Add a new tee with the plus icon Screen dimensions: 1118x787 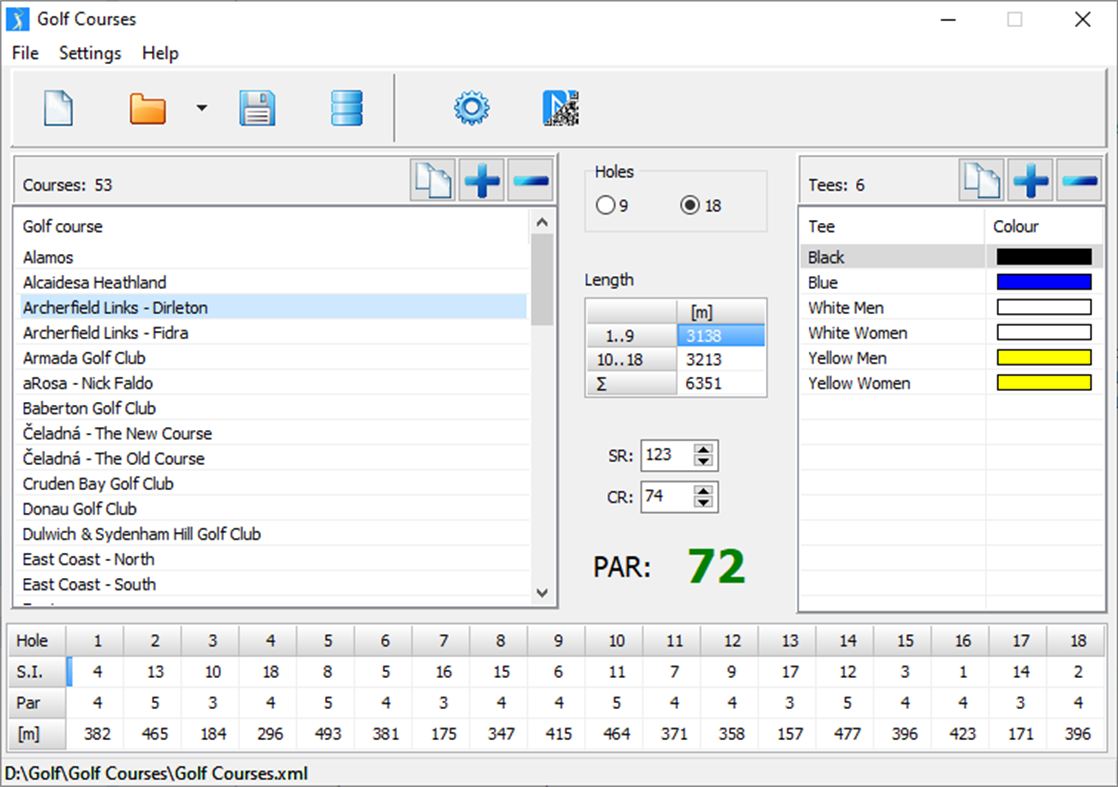point(1030,181)
